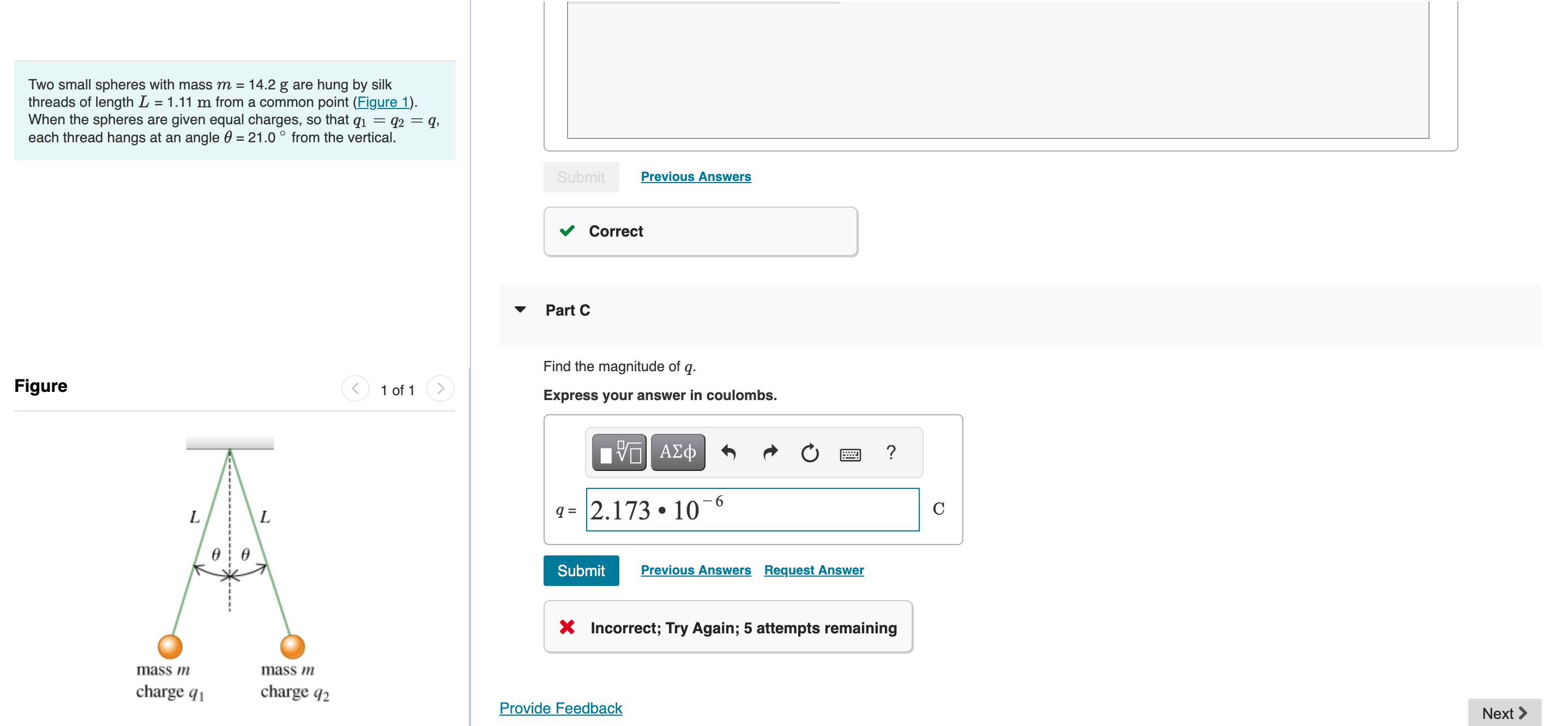Open the Figure 1 link
This screenshot has width=1568, height=726.
pyautogui.click(x=383, y=102)
